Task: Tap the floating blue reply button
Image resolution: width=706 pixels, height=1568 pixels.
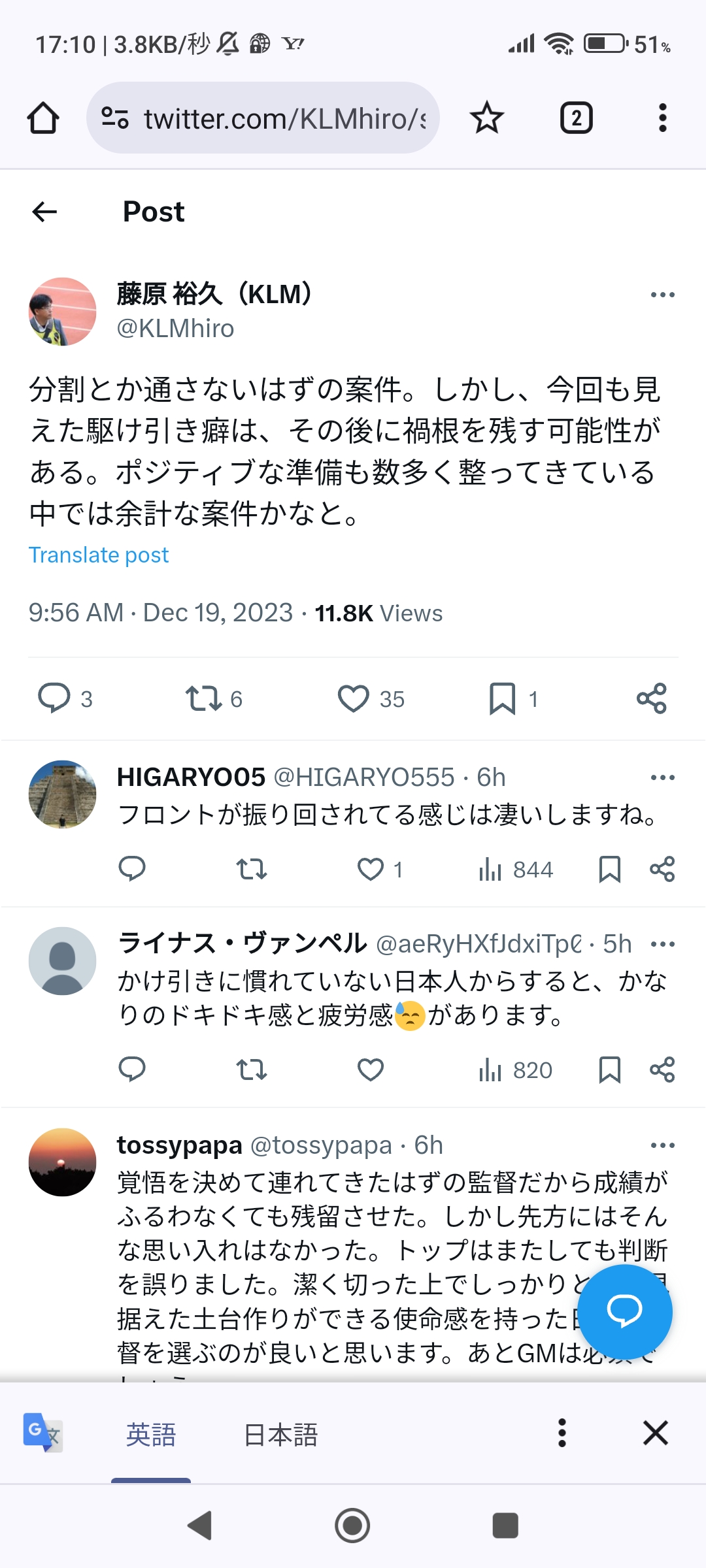Action: [624, 1311]
